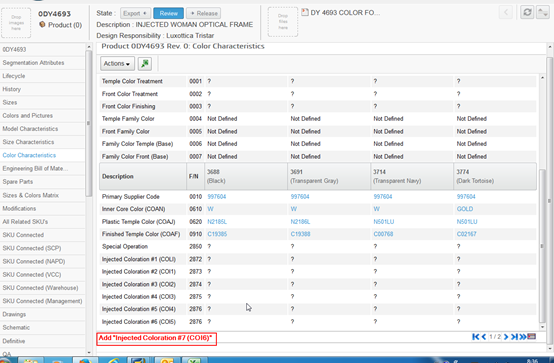
Task: Open the Schematic section
Action: (42, 327)
